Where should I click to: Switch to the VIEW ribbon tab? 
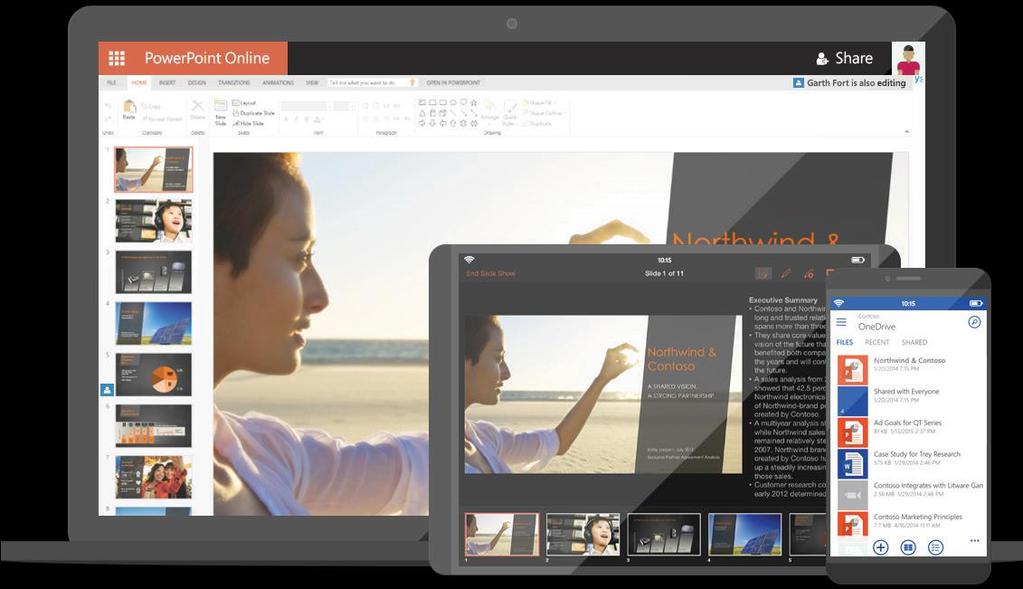312,83
